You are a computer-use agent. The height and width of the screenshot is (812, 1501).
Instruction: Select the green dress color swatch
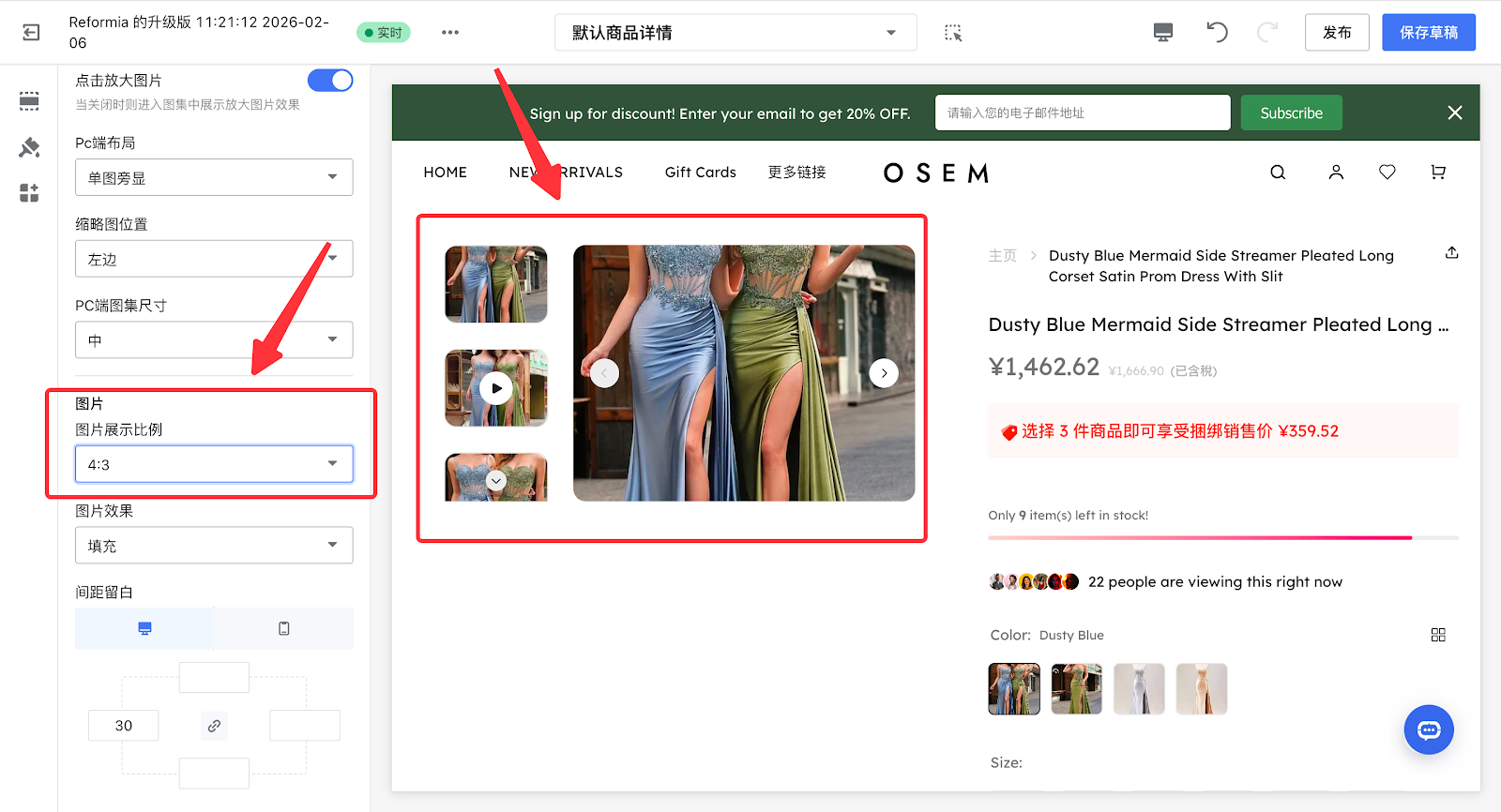pos(1076,689)
